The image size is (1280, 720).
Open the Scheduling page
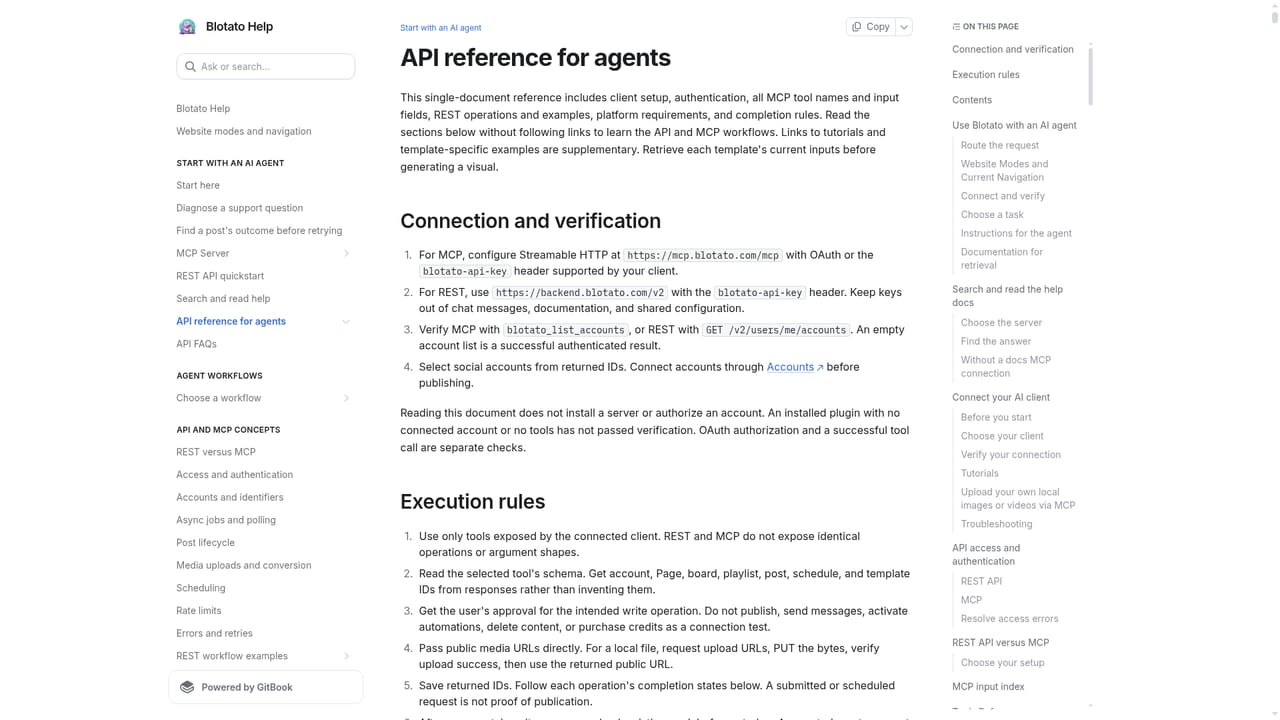click(x=201, y=589)
